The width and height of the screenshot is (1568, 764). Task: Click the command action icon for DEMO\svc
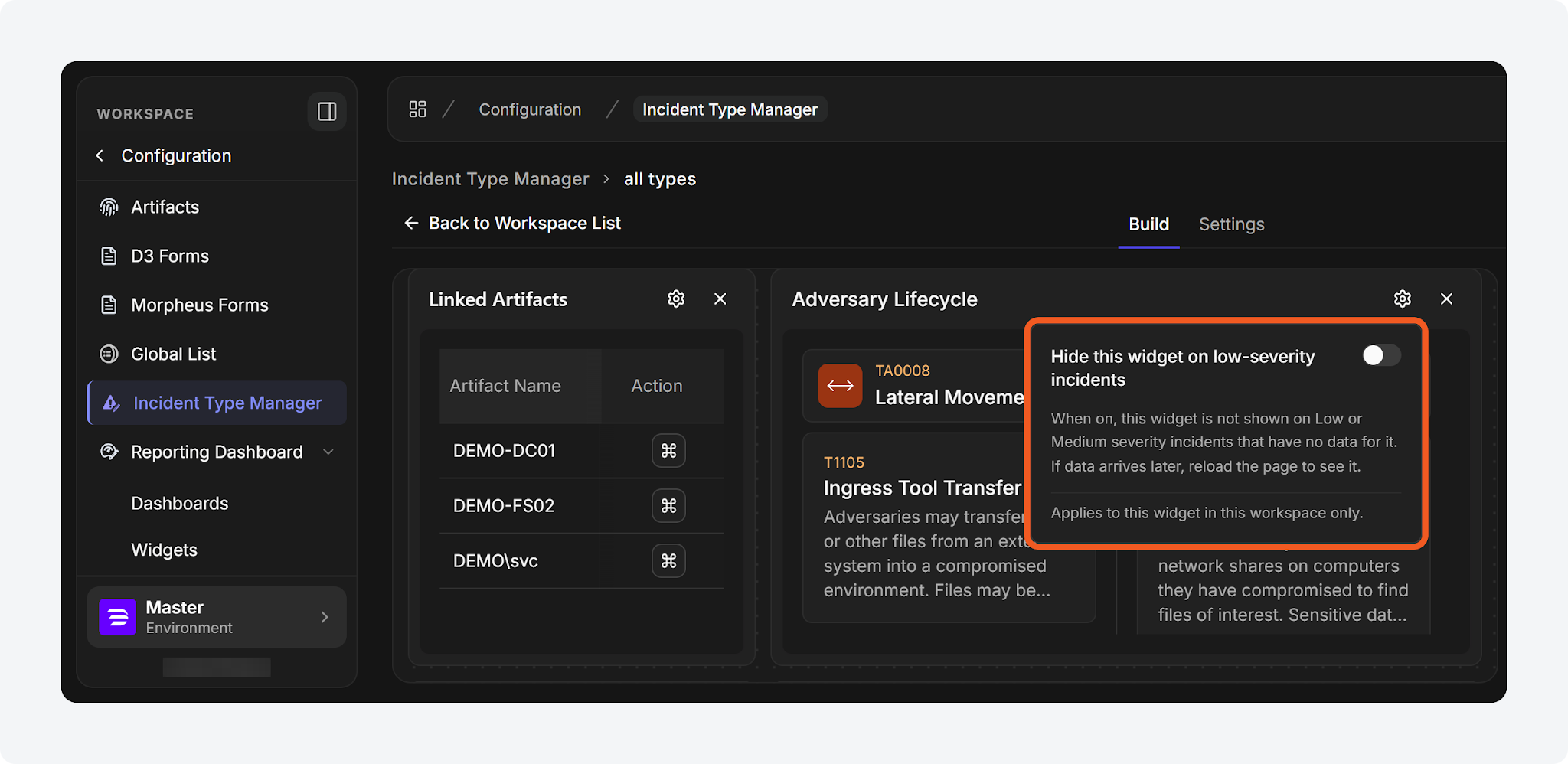[668, 561]
